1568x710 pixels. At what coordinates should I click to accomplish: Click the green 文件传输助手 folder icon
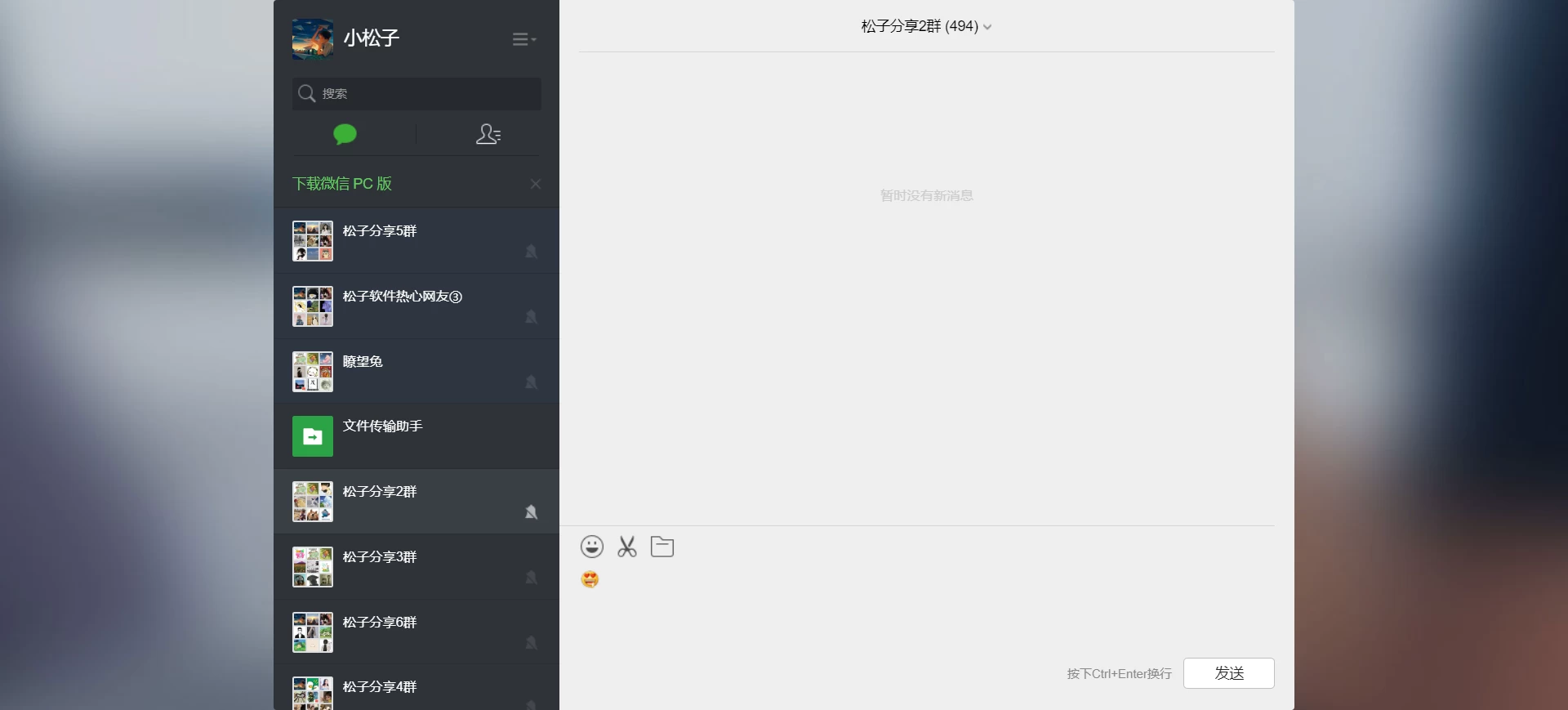[313, 436]
